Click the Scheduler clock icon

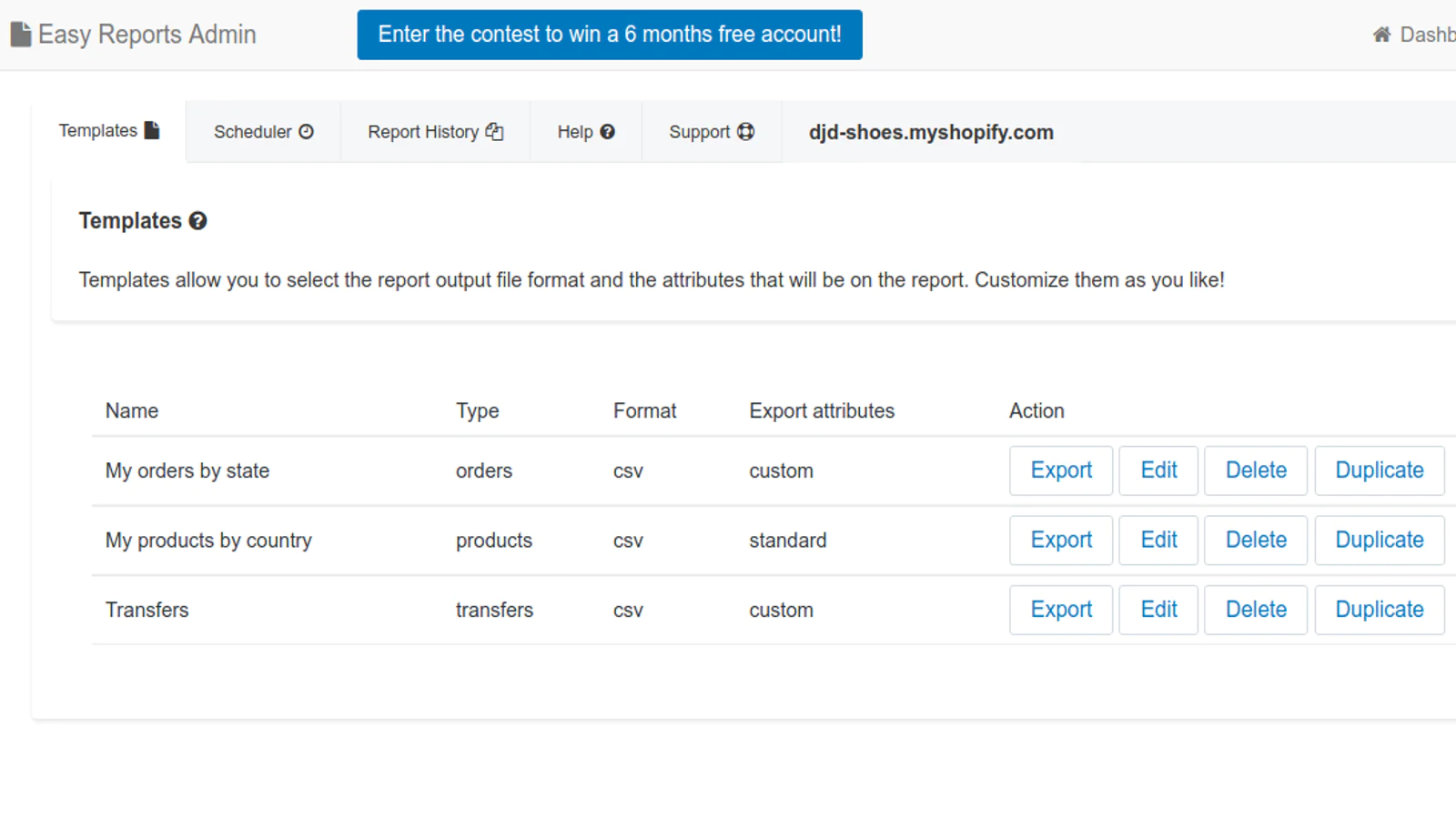click(307, 132)
